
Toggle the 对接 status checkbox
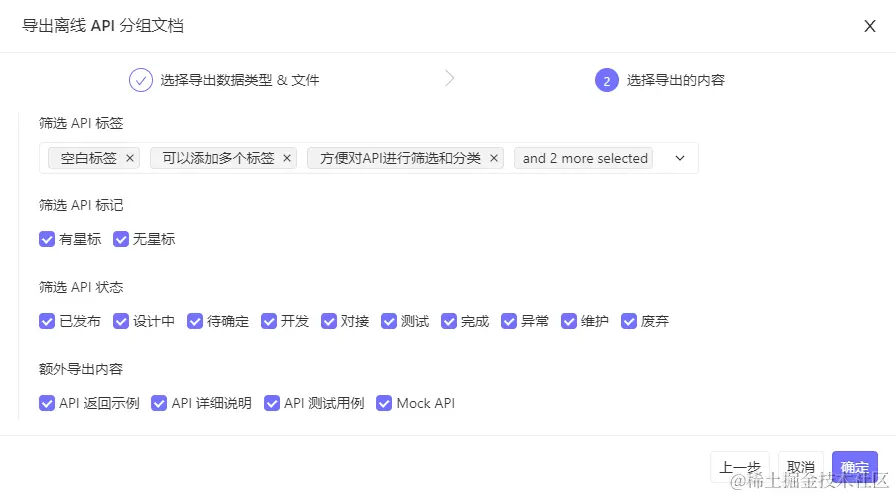tap(329, 321)
